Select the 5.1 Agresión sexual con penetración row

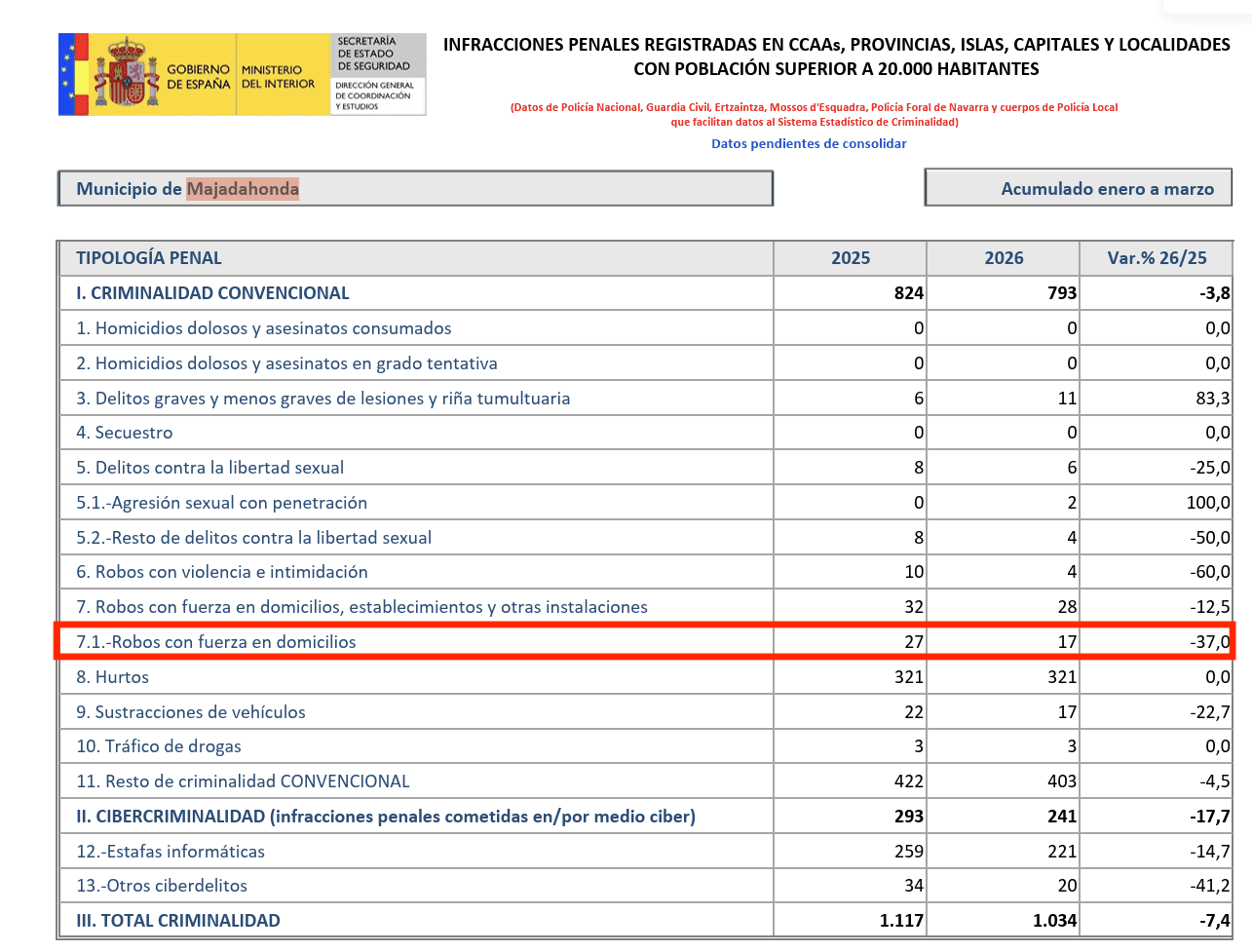click(x=645, y=503)
